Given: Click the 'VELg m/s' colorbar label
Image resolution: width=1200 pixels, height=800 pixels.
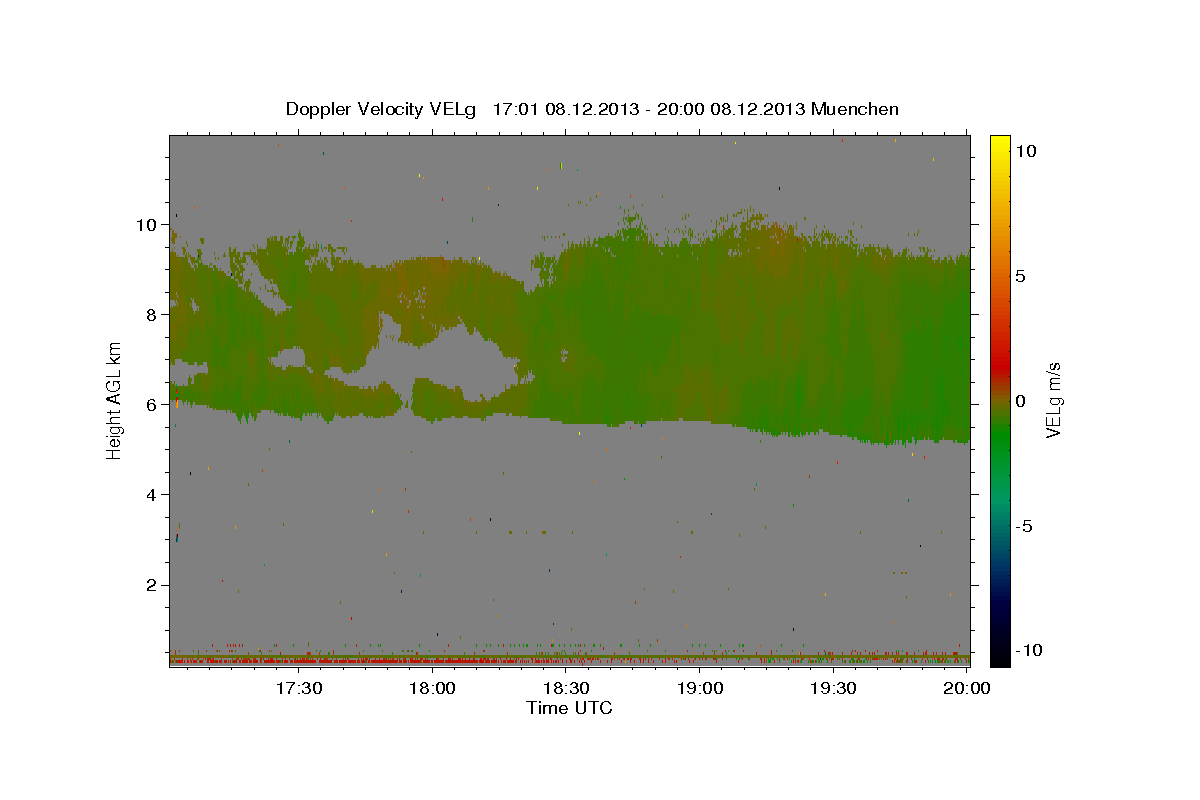Looking at the screenshot, I should (x=1054, y=400).
